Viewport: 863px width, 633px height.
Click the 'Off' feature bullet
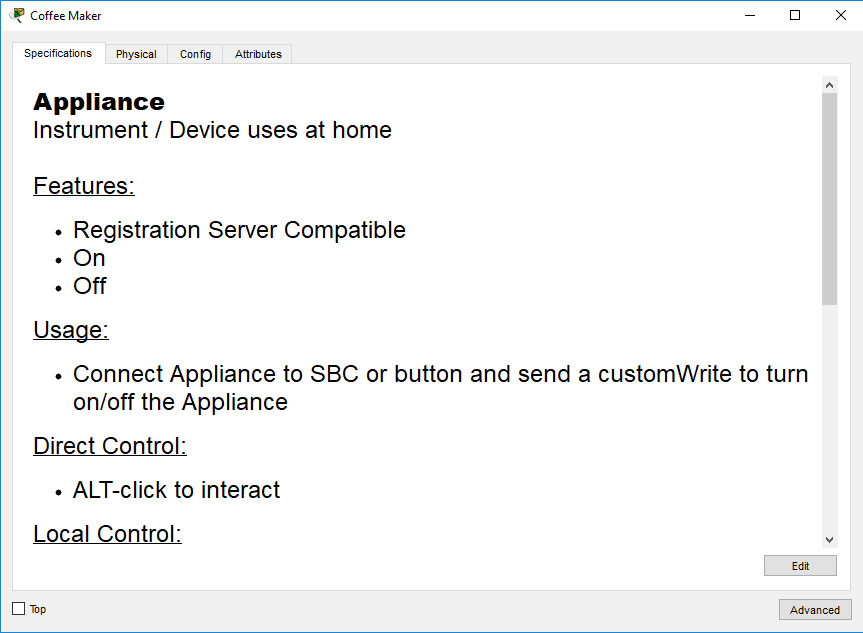(x=90, y=286)
